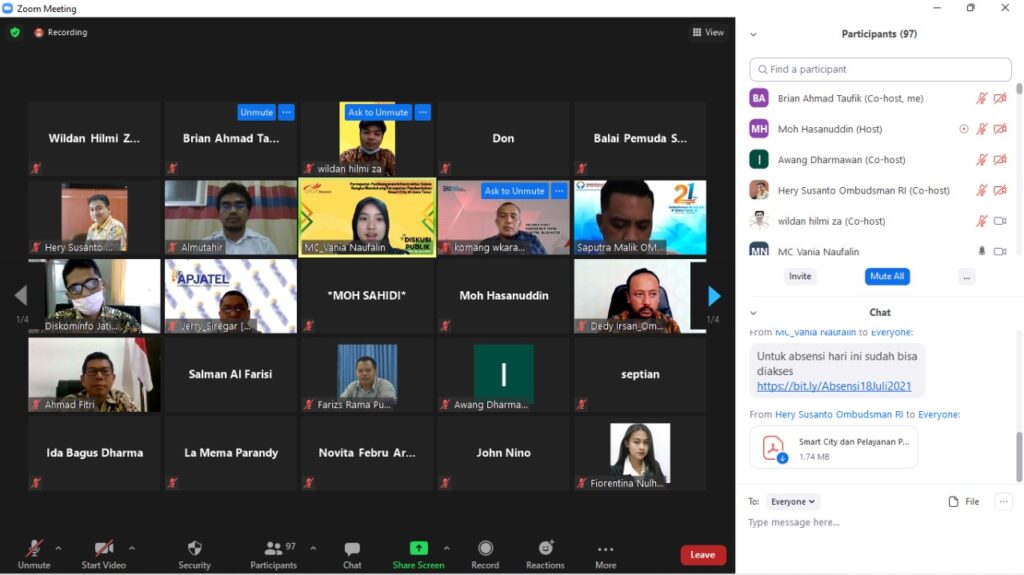1024x575 pixels.
Task: Open the Absensi18Juli2021 link
Action: (834, 386)
